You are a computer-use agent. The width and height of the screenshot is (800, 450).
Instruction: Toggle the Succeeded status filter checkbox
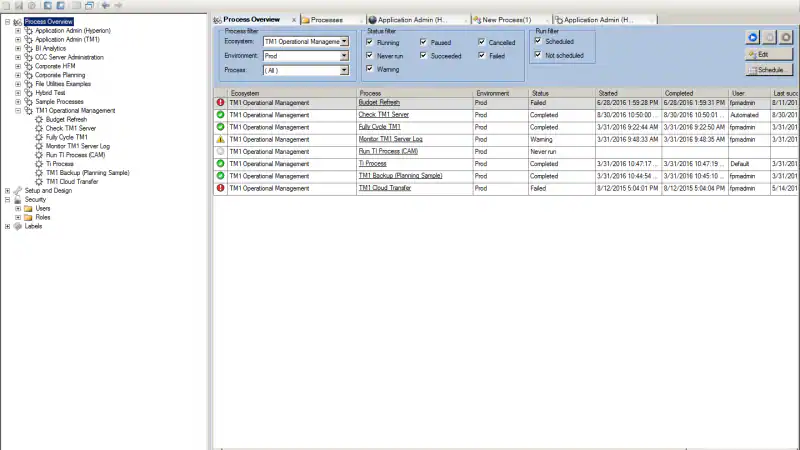click(423, 55)
